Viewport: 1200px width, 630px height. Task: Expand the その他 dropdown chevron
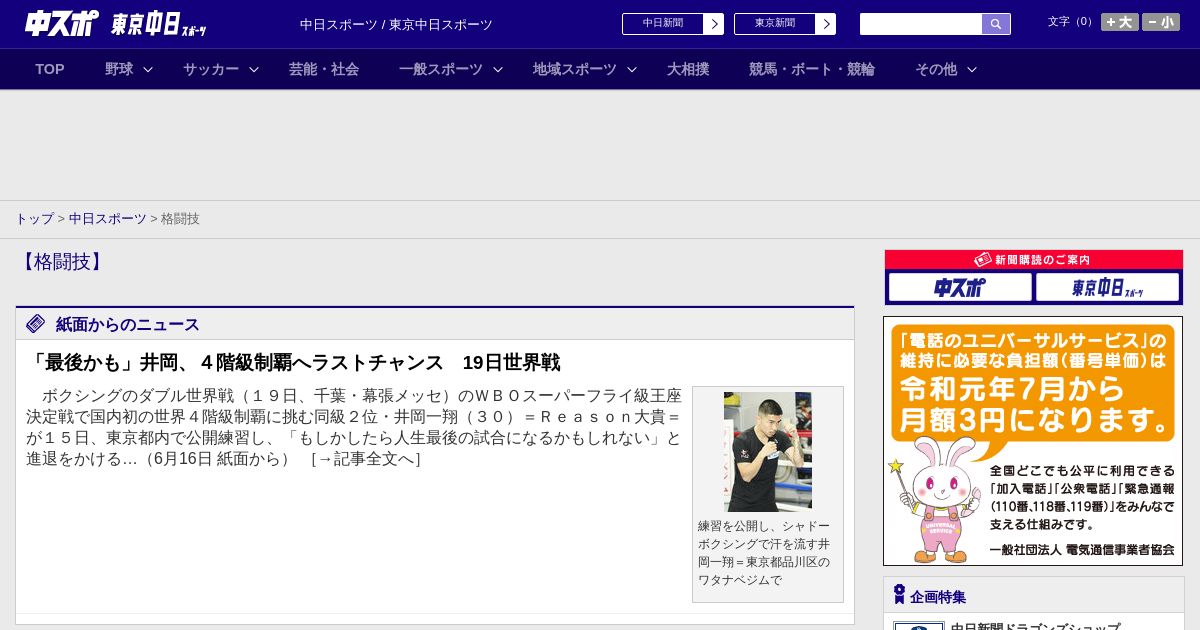click(x=972, y=69)
